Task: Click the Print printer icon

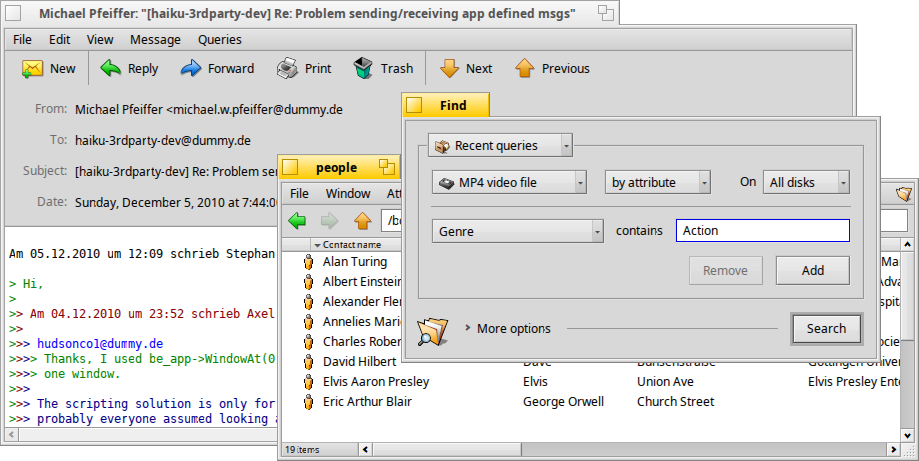Action: [x=287, y=69]
